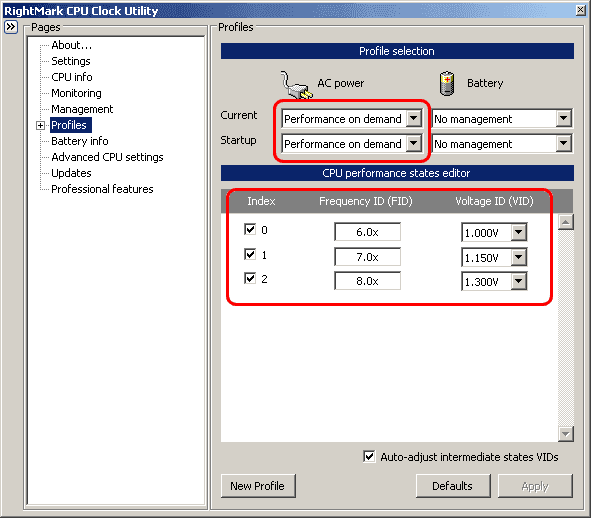
Task: Open the 1.150V voltage ID dropdown
Action: coord(519,257)
